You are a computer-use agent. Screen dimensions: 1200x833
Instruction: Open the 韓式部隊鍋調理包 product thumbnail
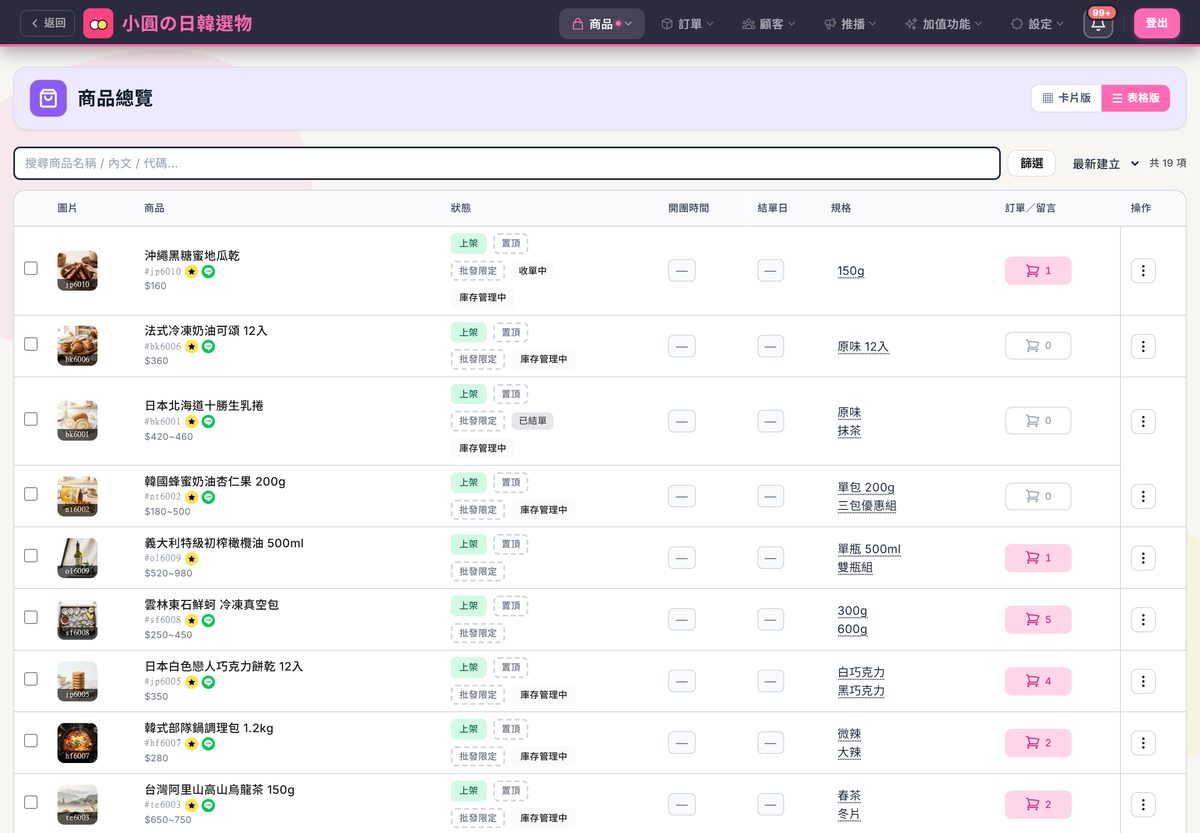pyautogui.click(x=78, y=743)
